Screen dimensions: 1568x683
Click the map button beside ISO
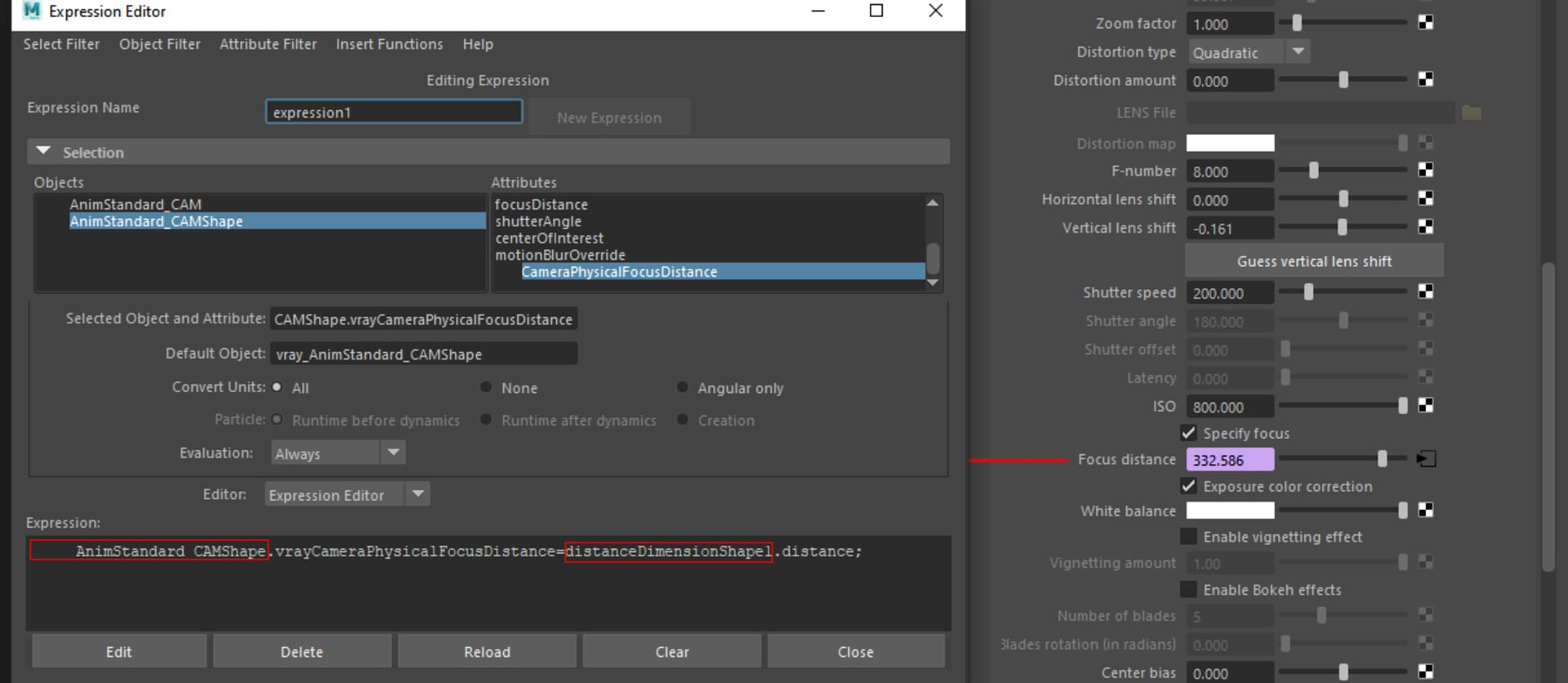pyautogui.click(x=1425, y=405)
